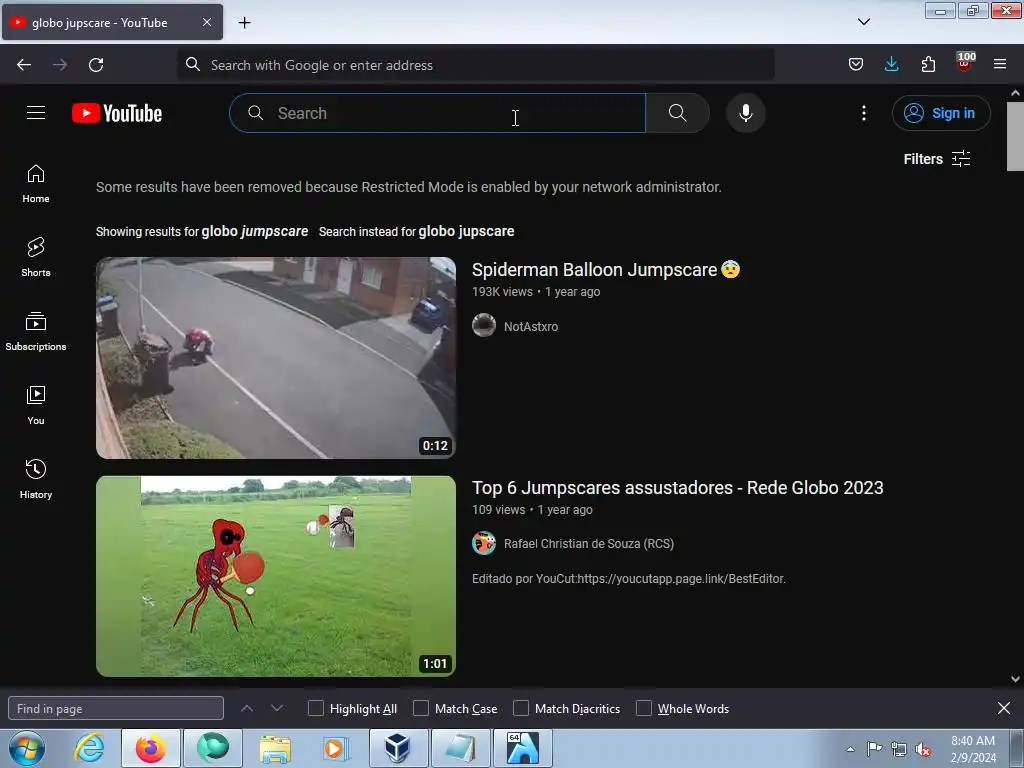Image resolution: width=1024 pixels, height=768 pixels.
Task: Close the find bar
Action: 1004,708
